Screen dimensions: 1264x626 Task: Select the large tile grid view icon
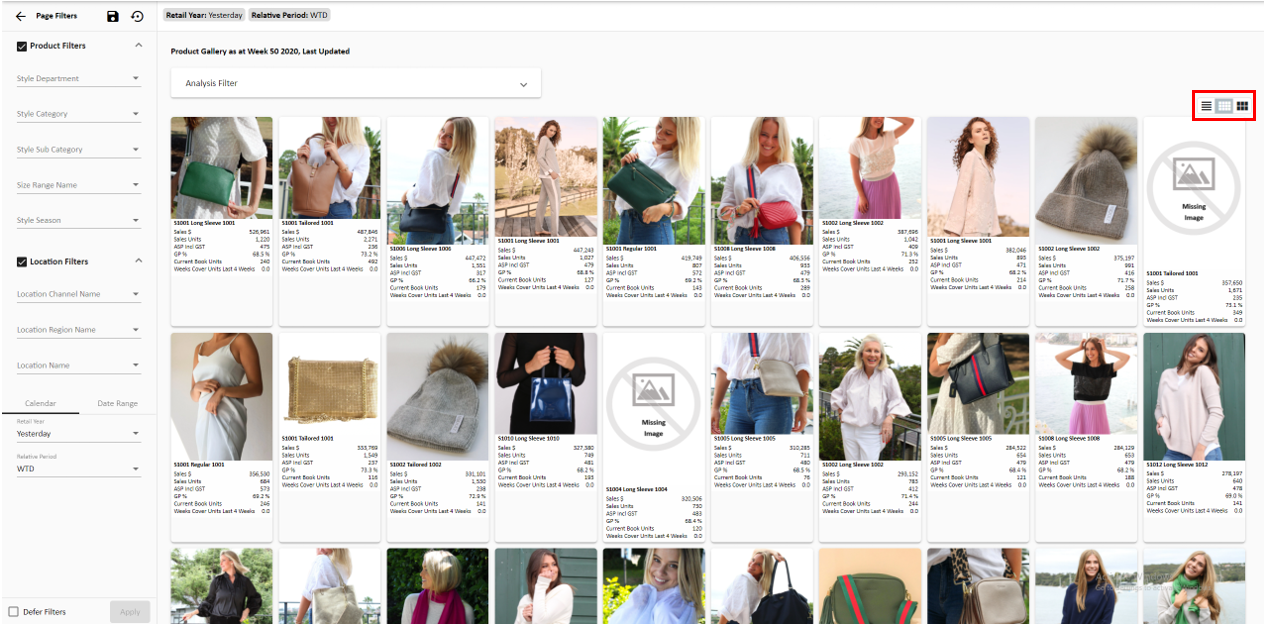1242,106
